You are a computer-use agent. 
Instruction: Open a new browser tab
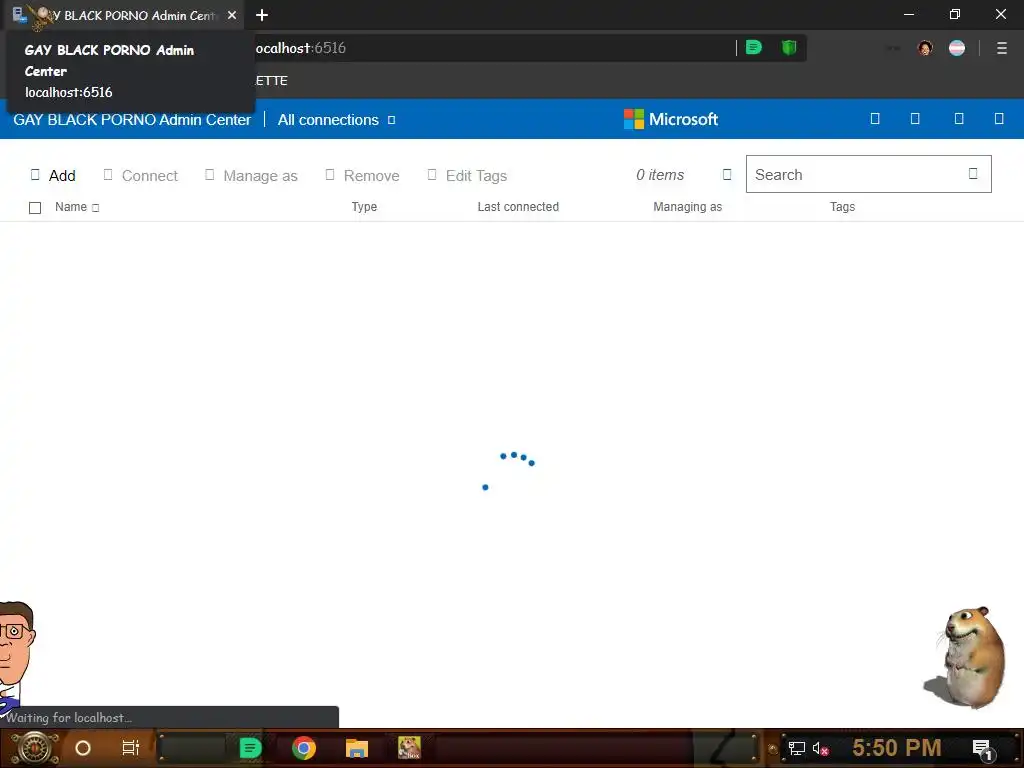pos(262,15)
